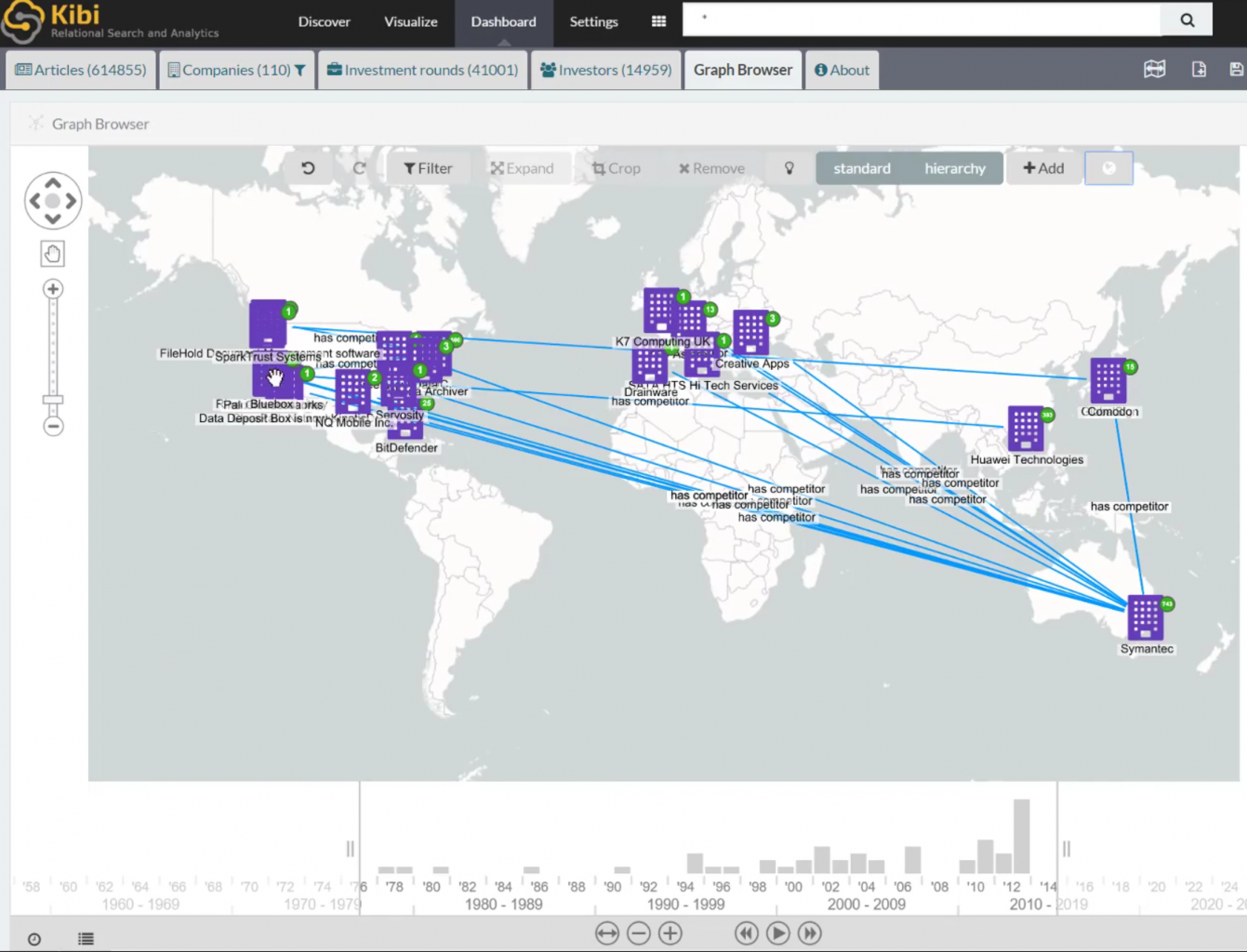The width and height of the screenshot is (1247, 952).
Task: Click the timeline right range handle
Action: 1067,849
